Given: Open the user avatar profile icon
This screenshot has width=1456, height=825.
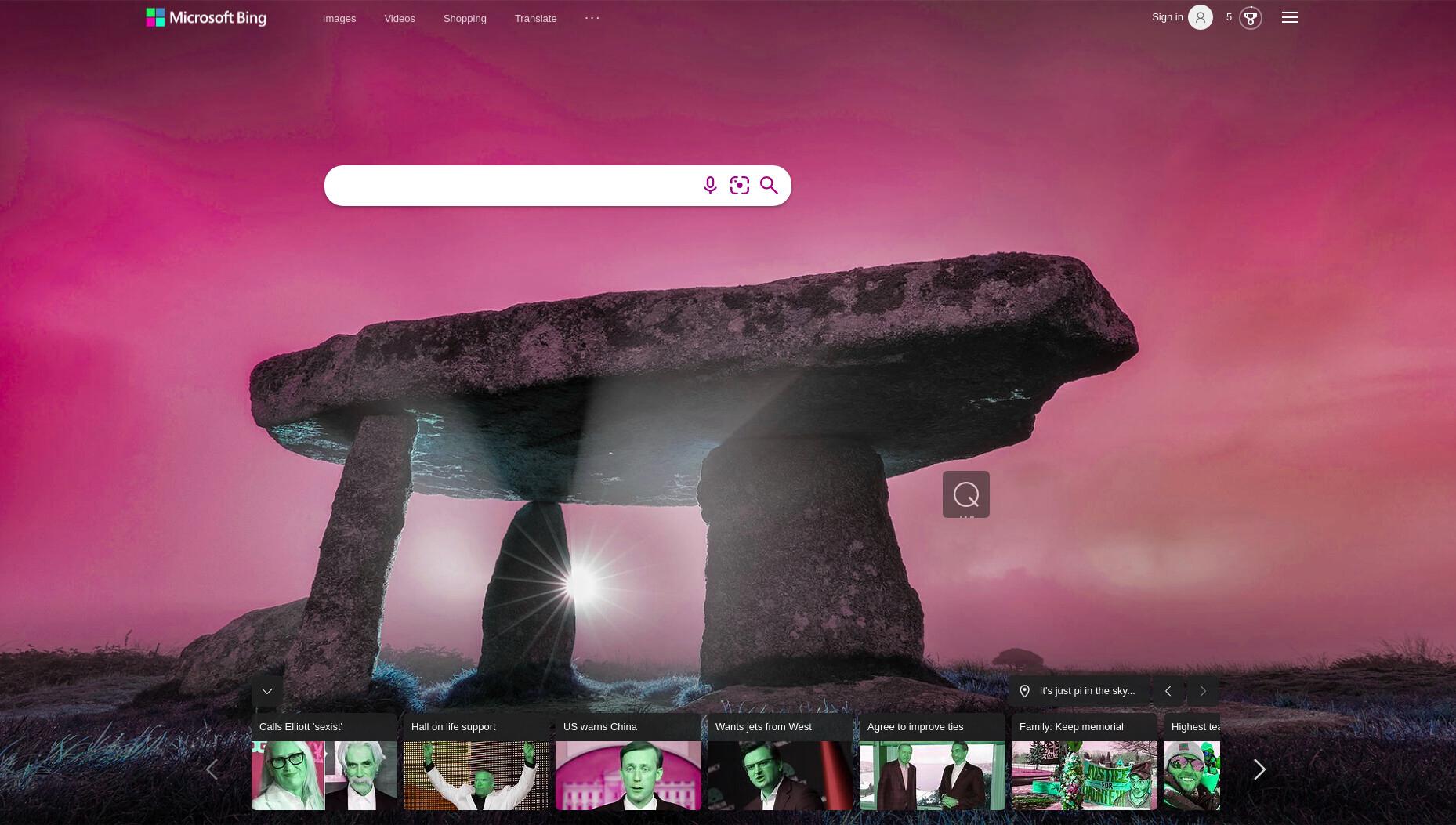Looking at the screenshot, I should (x=1200, y=17).
